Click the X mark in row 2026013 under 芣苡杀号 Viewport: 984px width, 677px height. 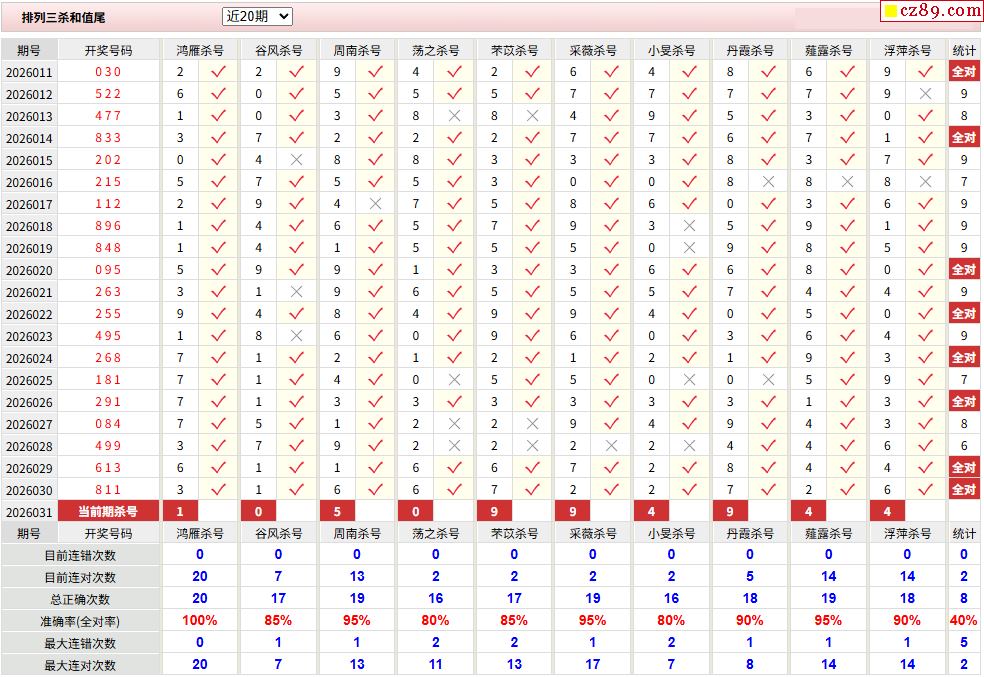point(532,116)
